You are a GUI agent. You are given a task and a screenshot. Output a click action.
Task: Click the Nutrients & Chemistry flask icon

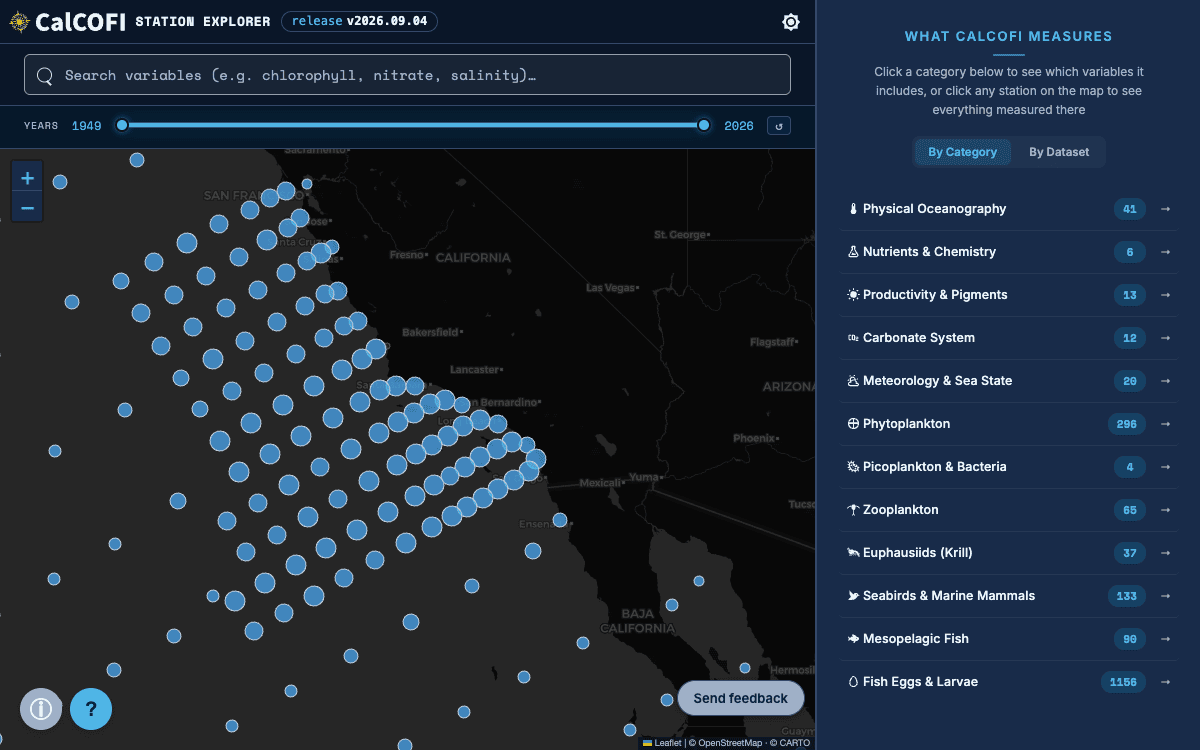[853, 252]
